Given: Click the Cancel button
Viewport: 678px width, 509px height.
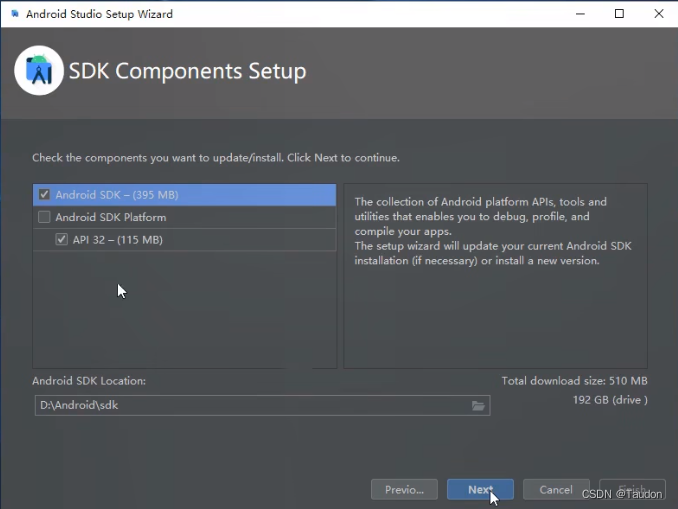Looking at the screenshot, I should (x=556, y=490).
